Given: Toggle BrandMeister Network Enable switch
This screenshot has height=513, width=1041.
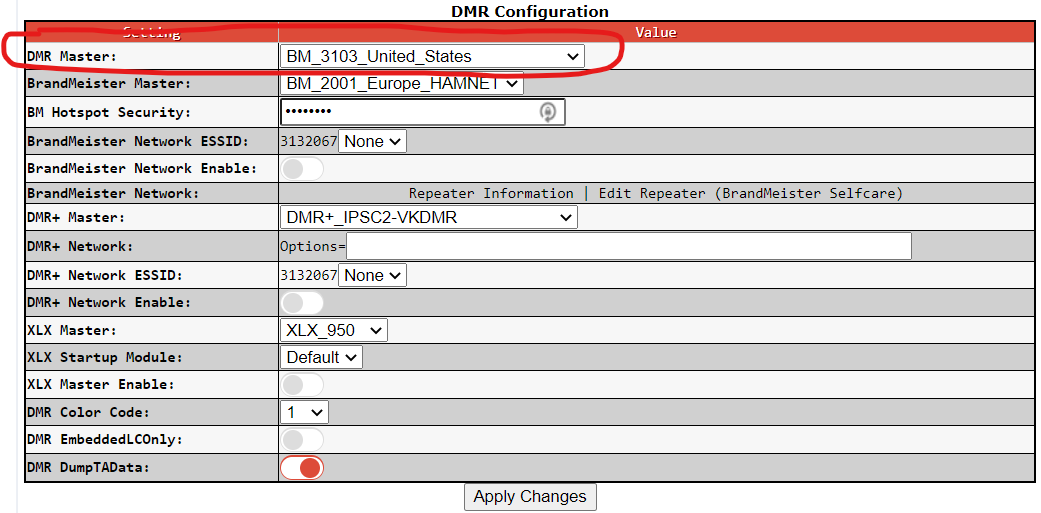Looking at the screenshot, I should (302, 169).
